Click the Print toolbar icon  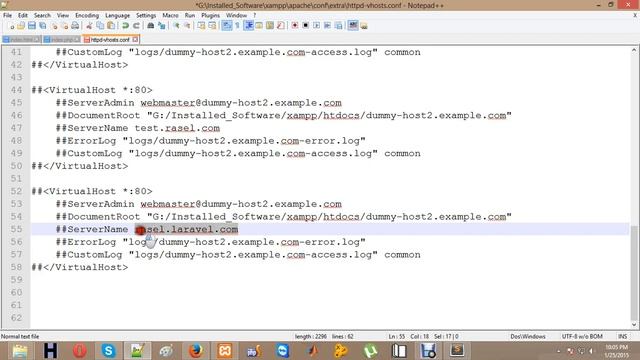(75, 26)
